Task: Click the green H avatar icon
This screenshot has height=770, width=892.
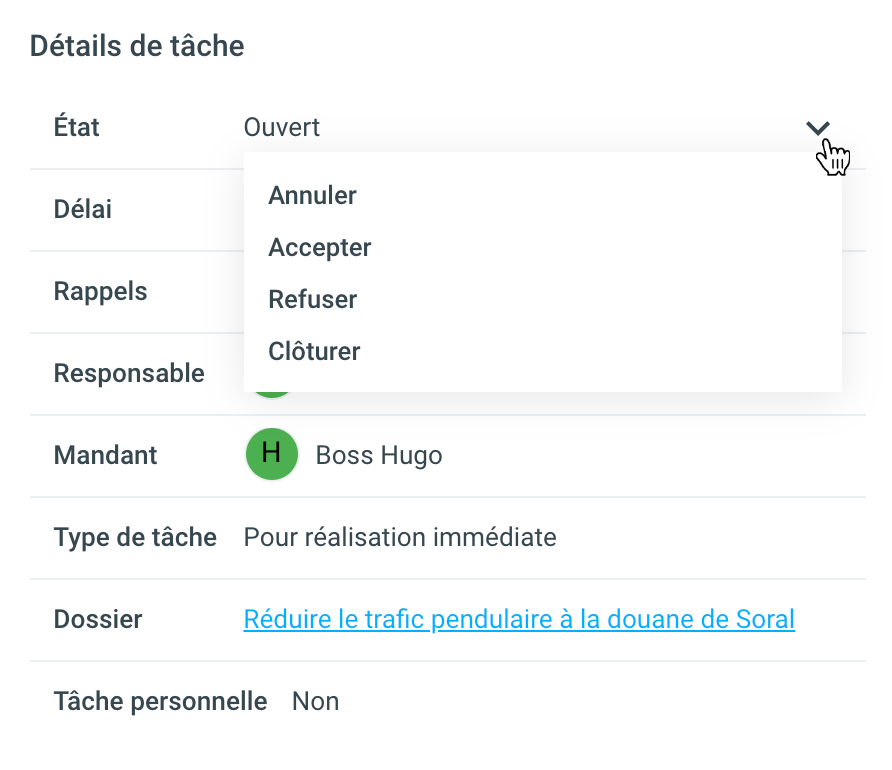Action: point(271,455)
